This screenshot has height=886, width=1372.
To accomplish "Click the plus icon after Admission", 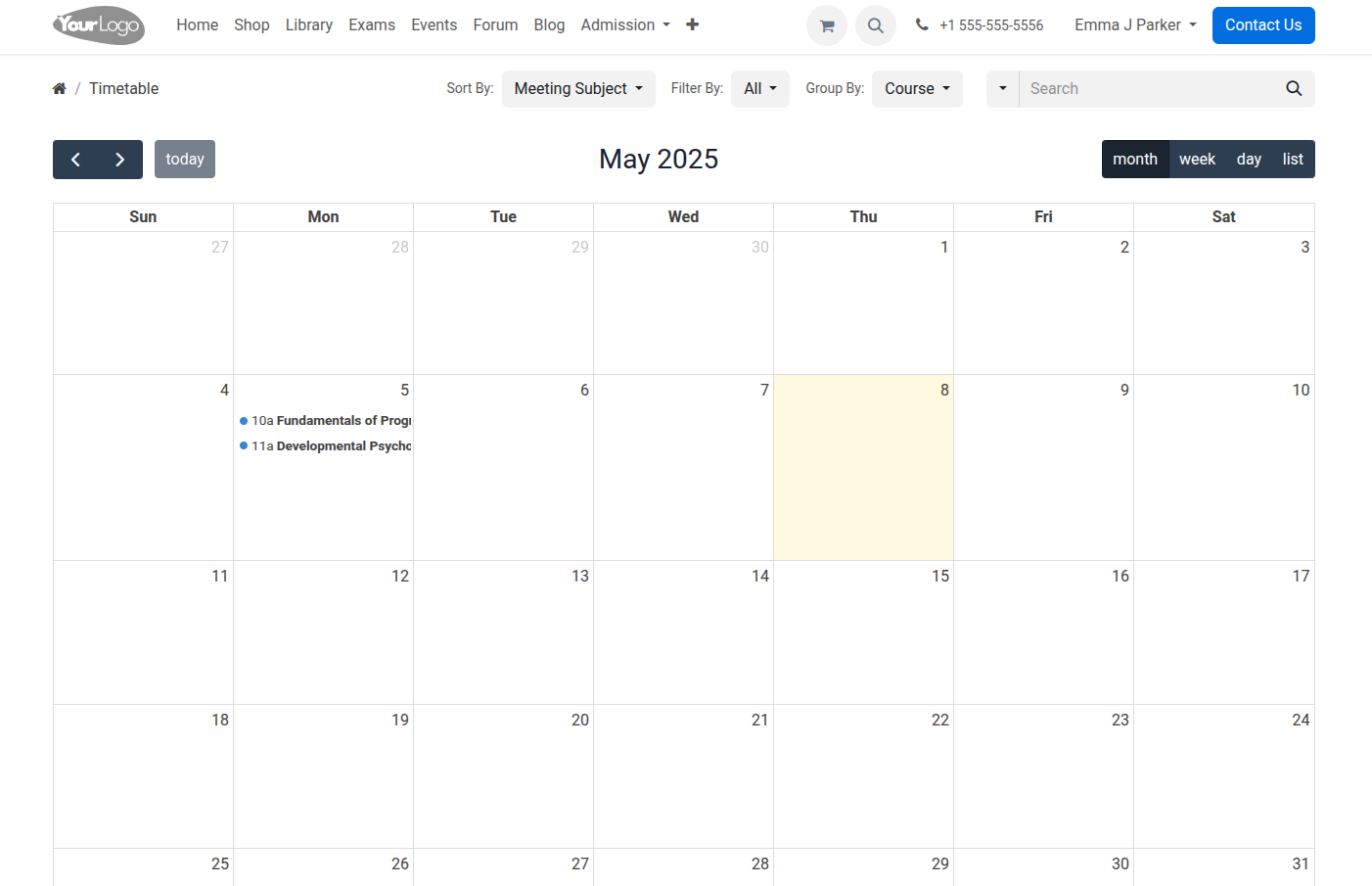I will coord(692,24).
